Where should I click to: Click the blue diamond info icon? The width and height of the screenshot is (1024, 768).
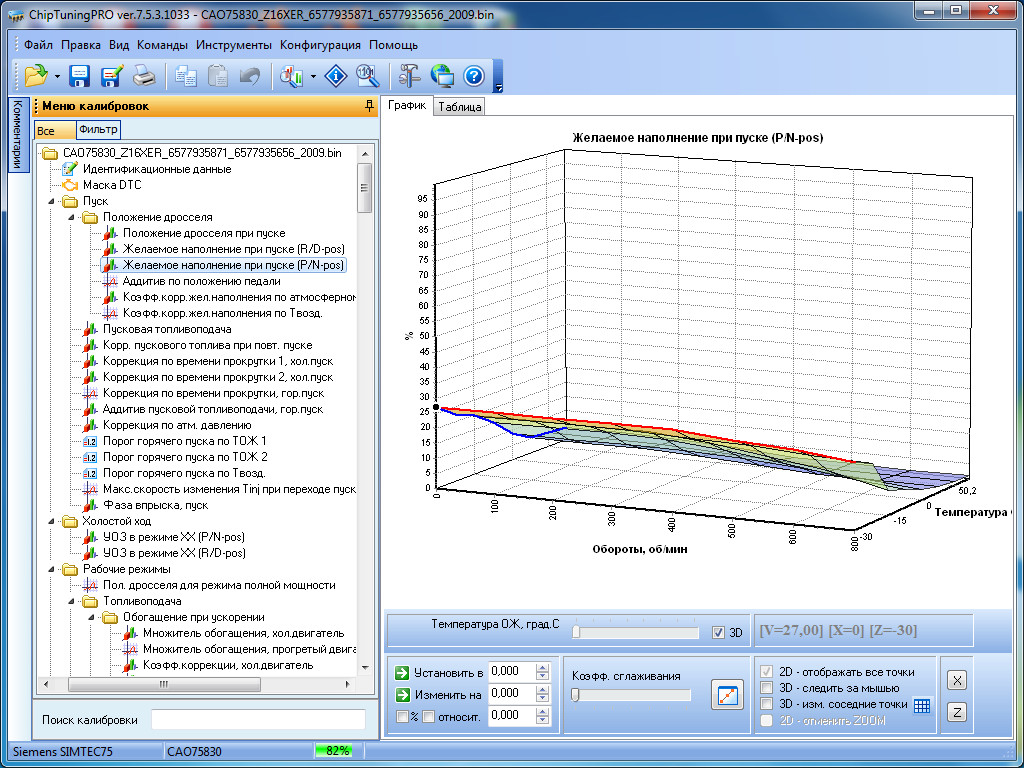pos(338,76)
